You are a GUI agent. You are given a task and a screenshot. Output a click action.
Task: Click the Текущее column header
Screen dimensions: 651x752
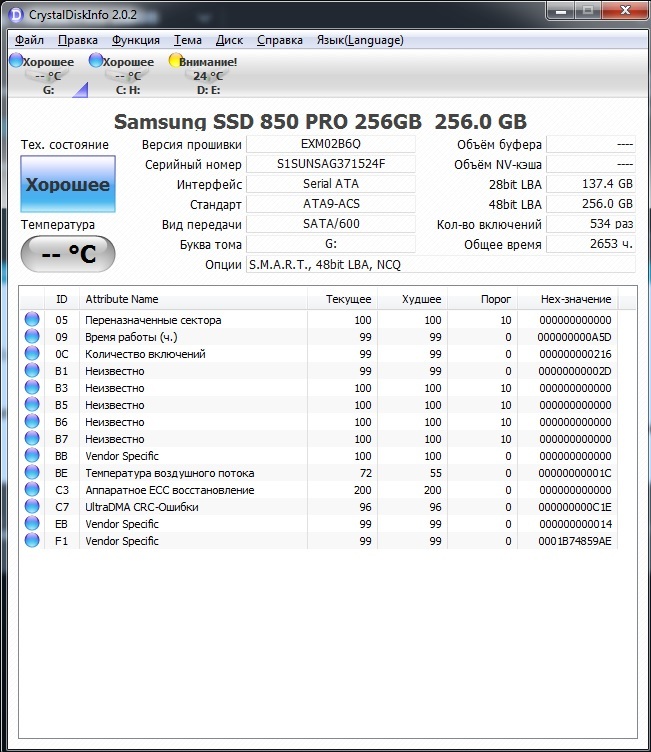click(x=343, y=299)
